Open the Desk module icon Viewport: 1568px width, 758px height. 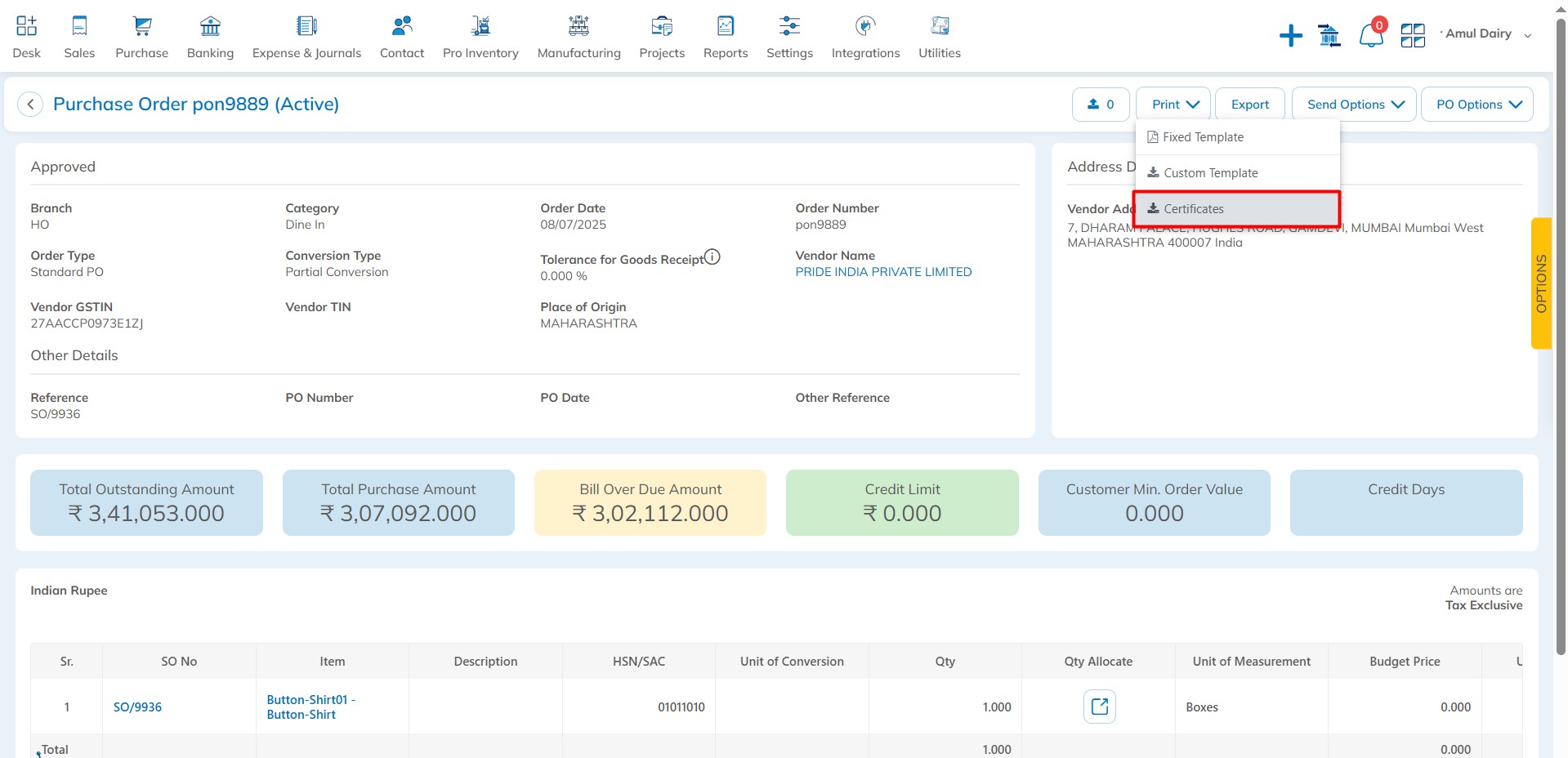pos(26,26)
